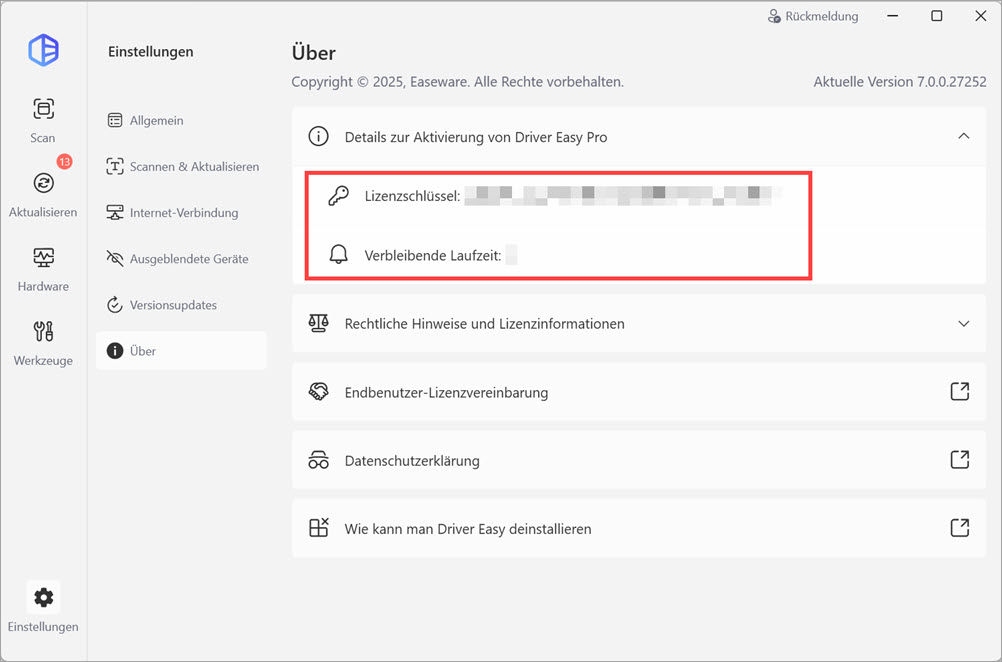Click the Driver Easy logo icon
Image resolution: width=1002 pixels, height=662 pixels.
click(43, 50)
